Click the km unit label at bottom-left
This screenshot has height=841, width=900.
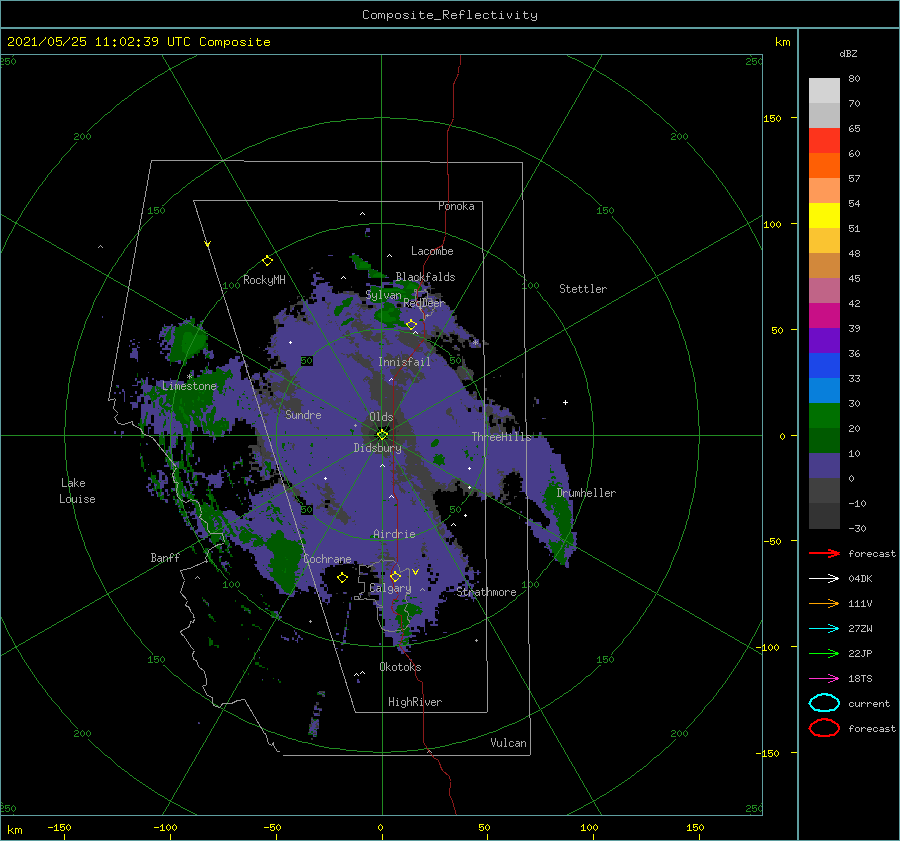[14, 830]
